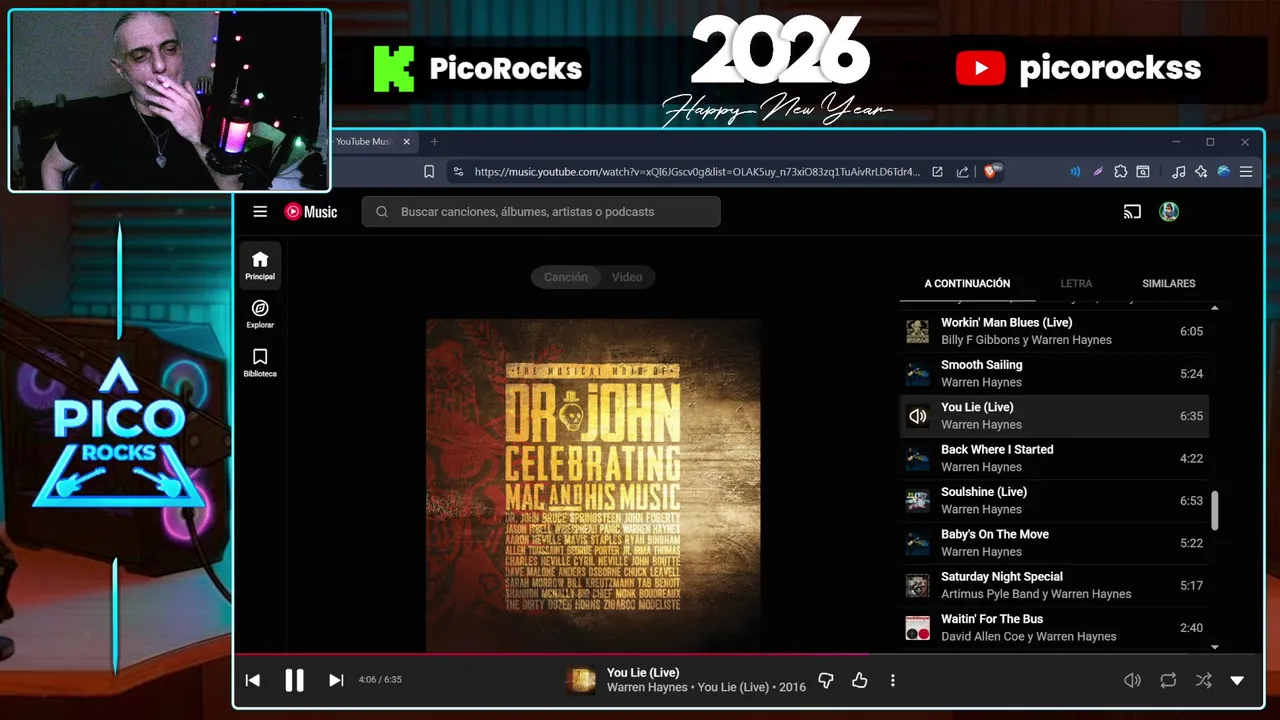Click the Workin' Man Blues queue thumbnail
Image resolution: width=1280 pixels, height=720 pixels.
(x=917, y=331)
